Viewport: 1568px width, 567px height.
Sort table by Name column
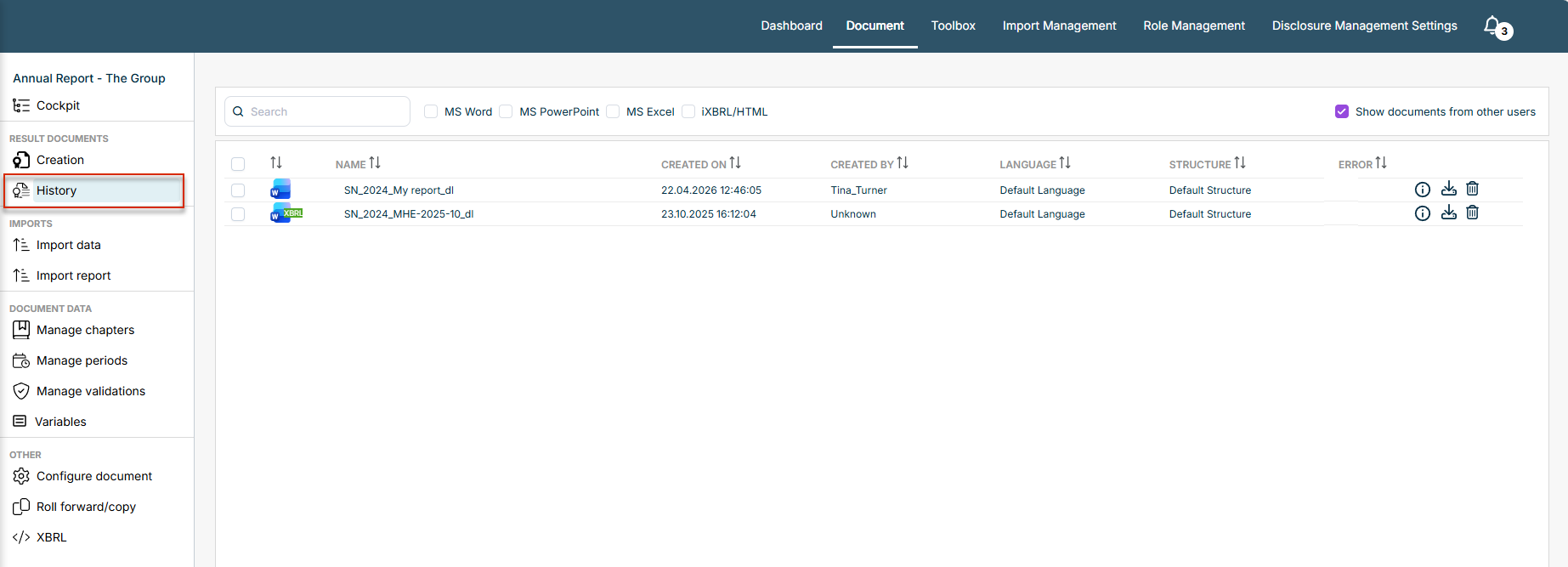375,162
